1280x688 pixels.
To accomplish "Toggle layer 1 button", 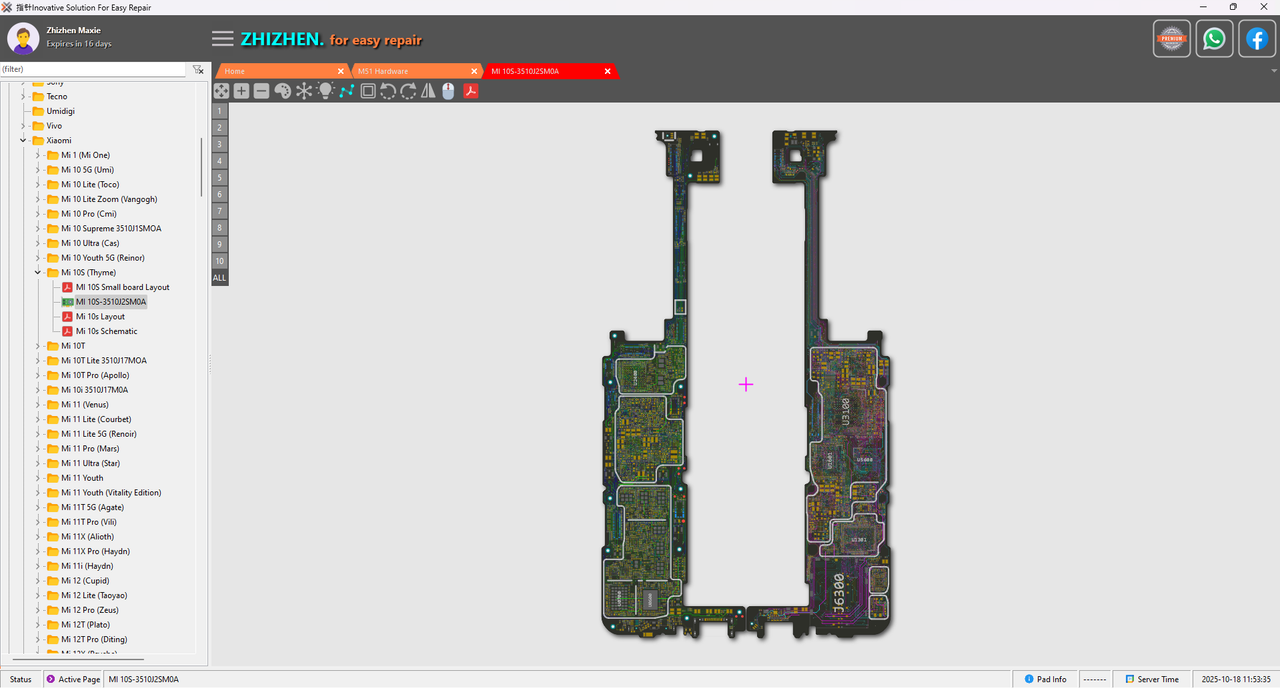I will coord(220,111).
